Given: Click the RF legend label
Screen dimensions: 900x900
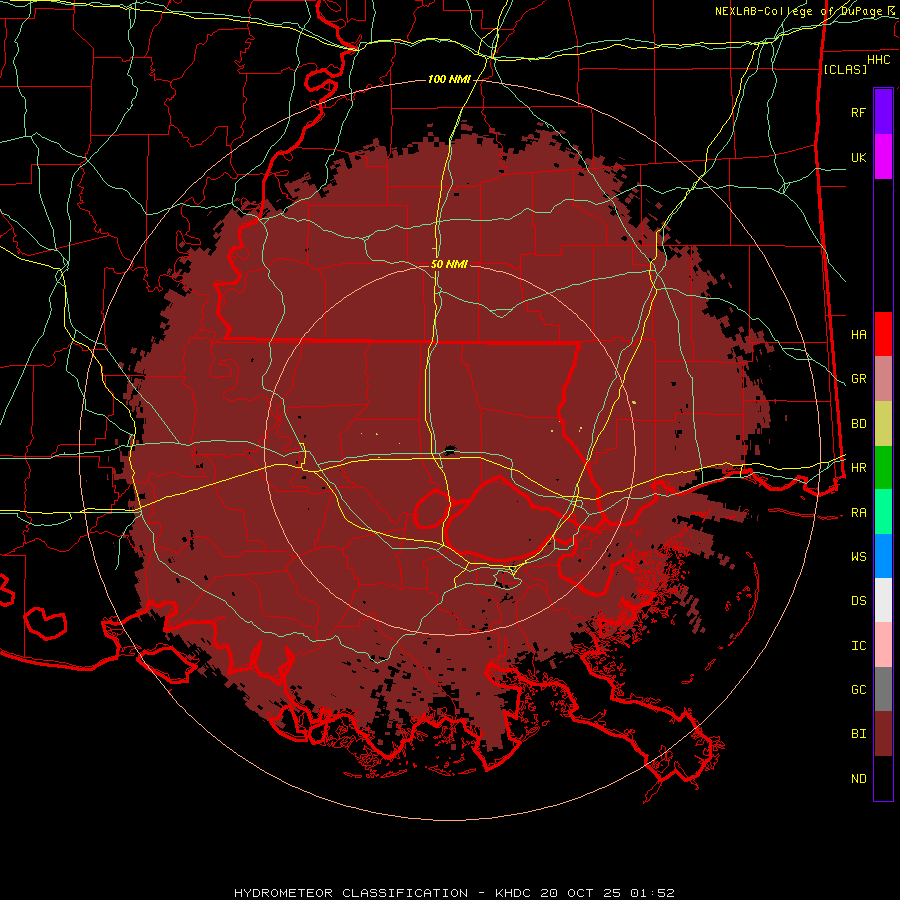Looking at the screenshot, I should tap(858, 112).
